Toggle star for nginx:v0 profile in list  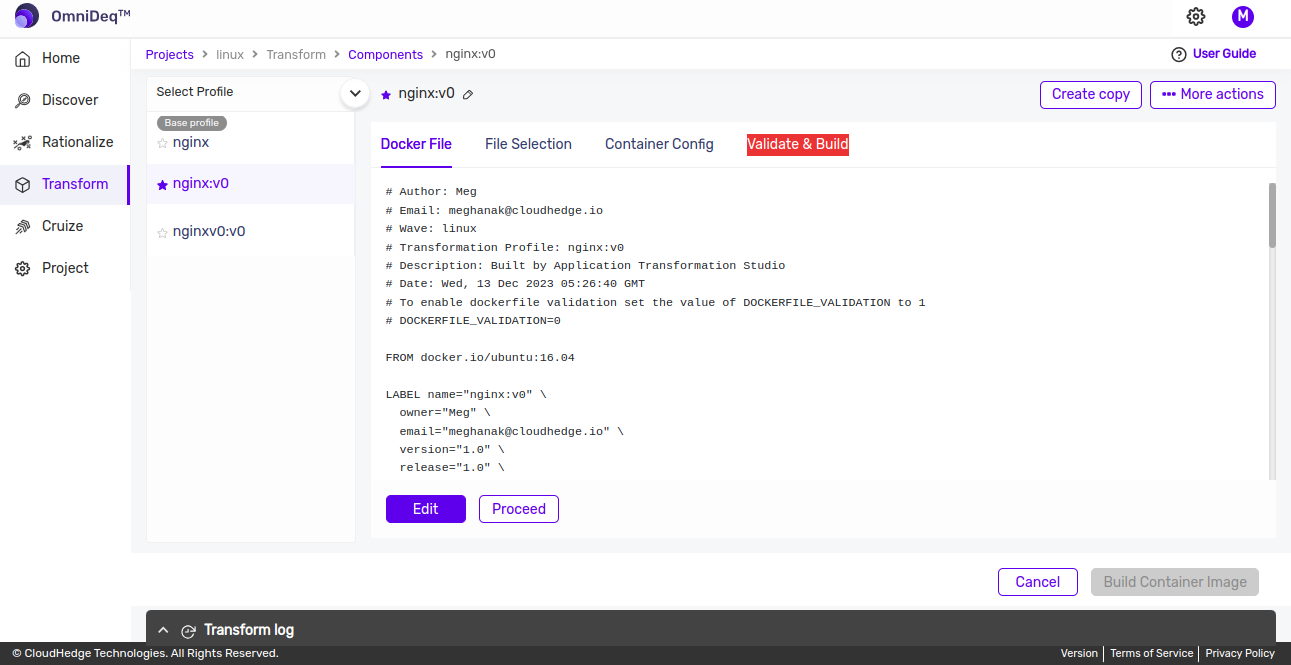point(162,185)
